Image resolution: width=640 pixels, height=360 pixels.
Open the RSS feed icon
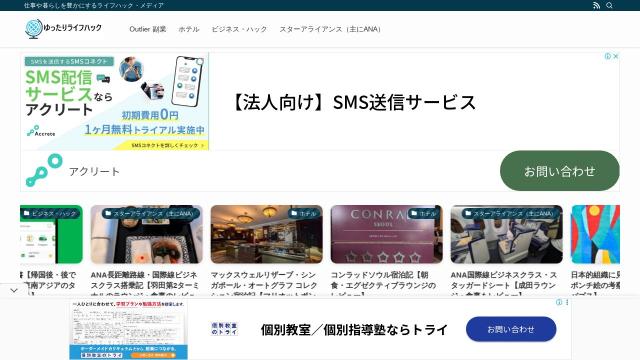point(596,5)
